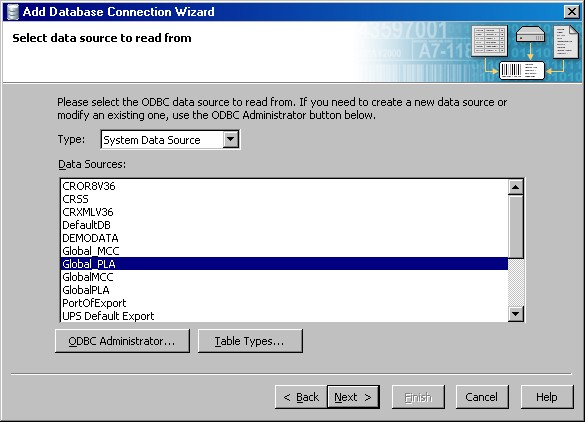Proceed with the Next button

(x=353, y=397)
